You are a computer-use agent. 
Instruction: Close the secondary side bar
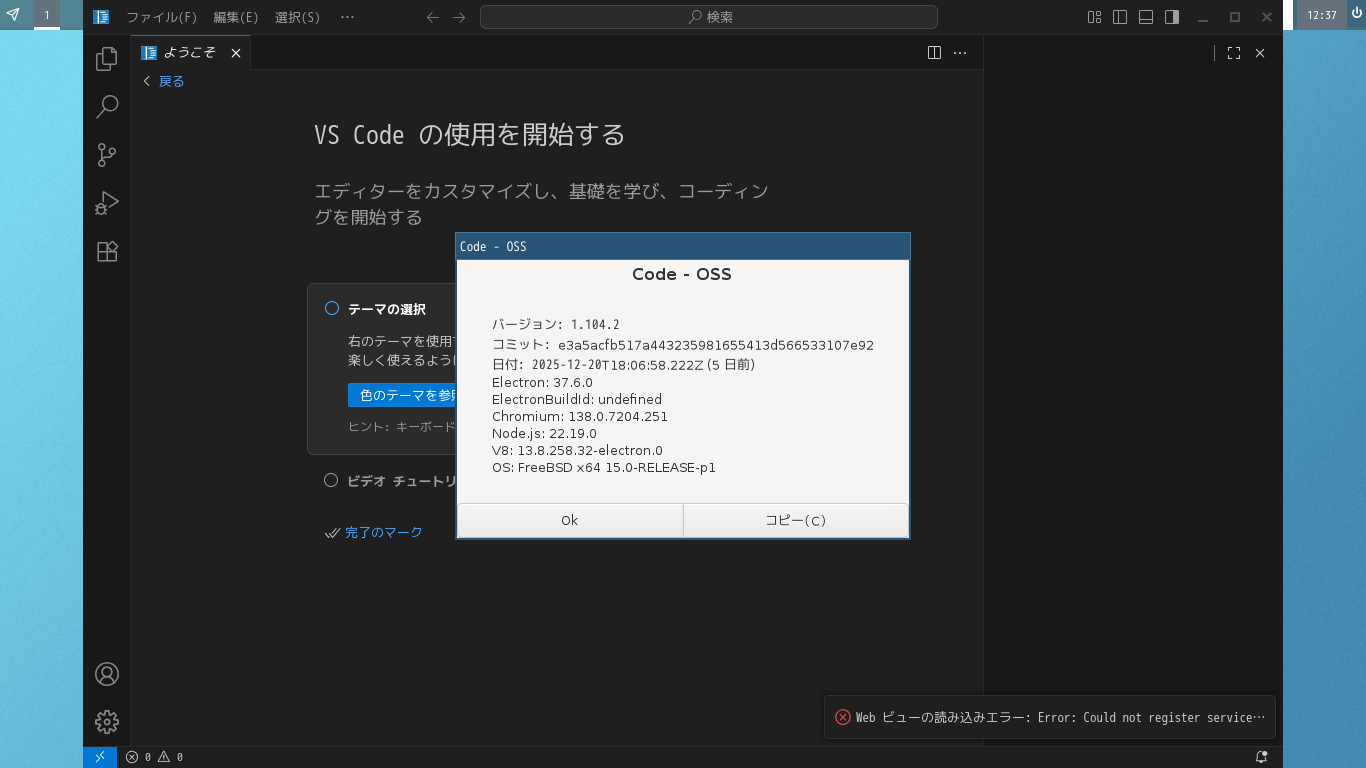pos(1260,53)
